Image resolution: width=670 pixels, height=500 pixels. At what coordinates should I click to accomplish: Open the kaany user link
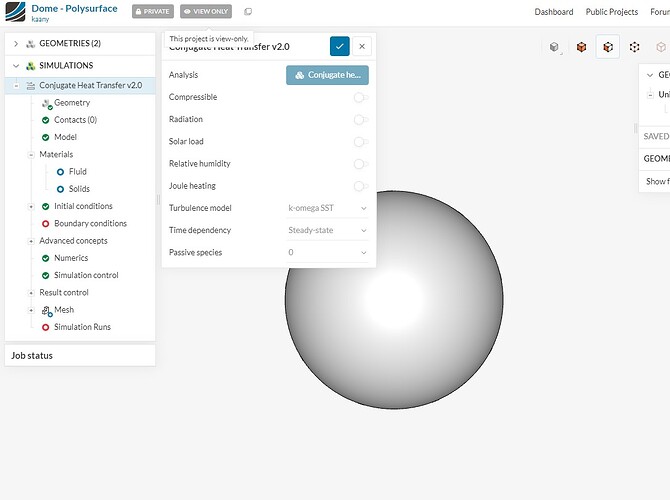coord(40,19)
